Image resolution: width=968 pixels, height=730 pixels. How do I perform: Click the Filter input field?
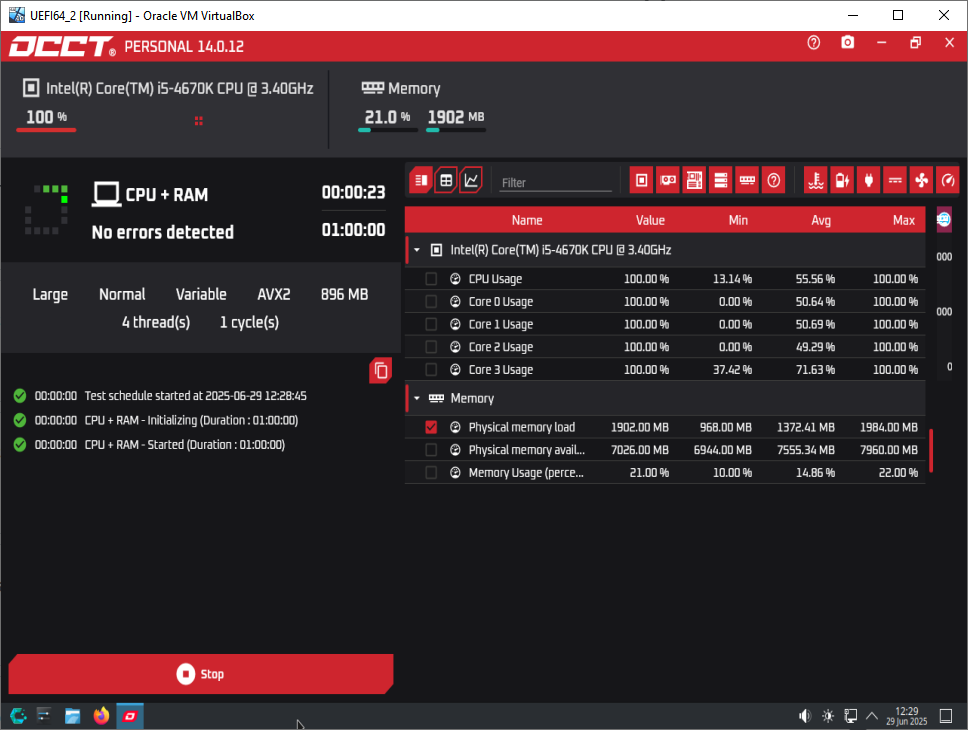point(555,183)
